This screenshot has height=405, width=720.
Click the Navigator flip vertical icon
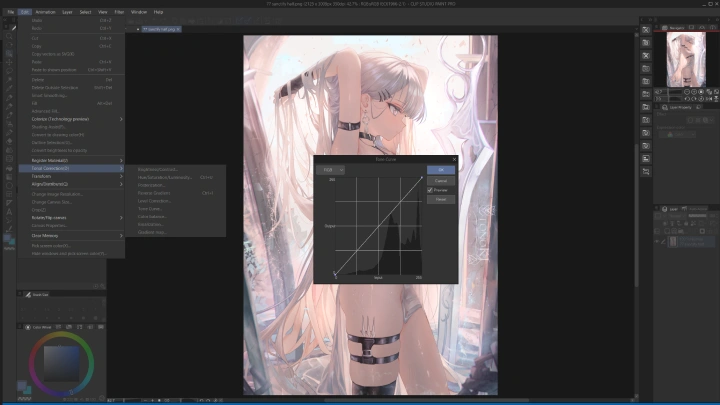coord(716,99)
